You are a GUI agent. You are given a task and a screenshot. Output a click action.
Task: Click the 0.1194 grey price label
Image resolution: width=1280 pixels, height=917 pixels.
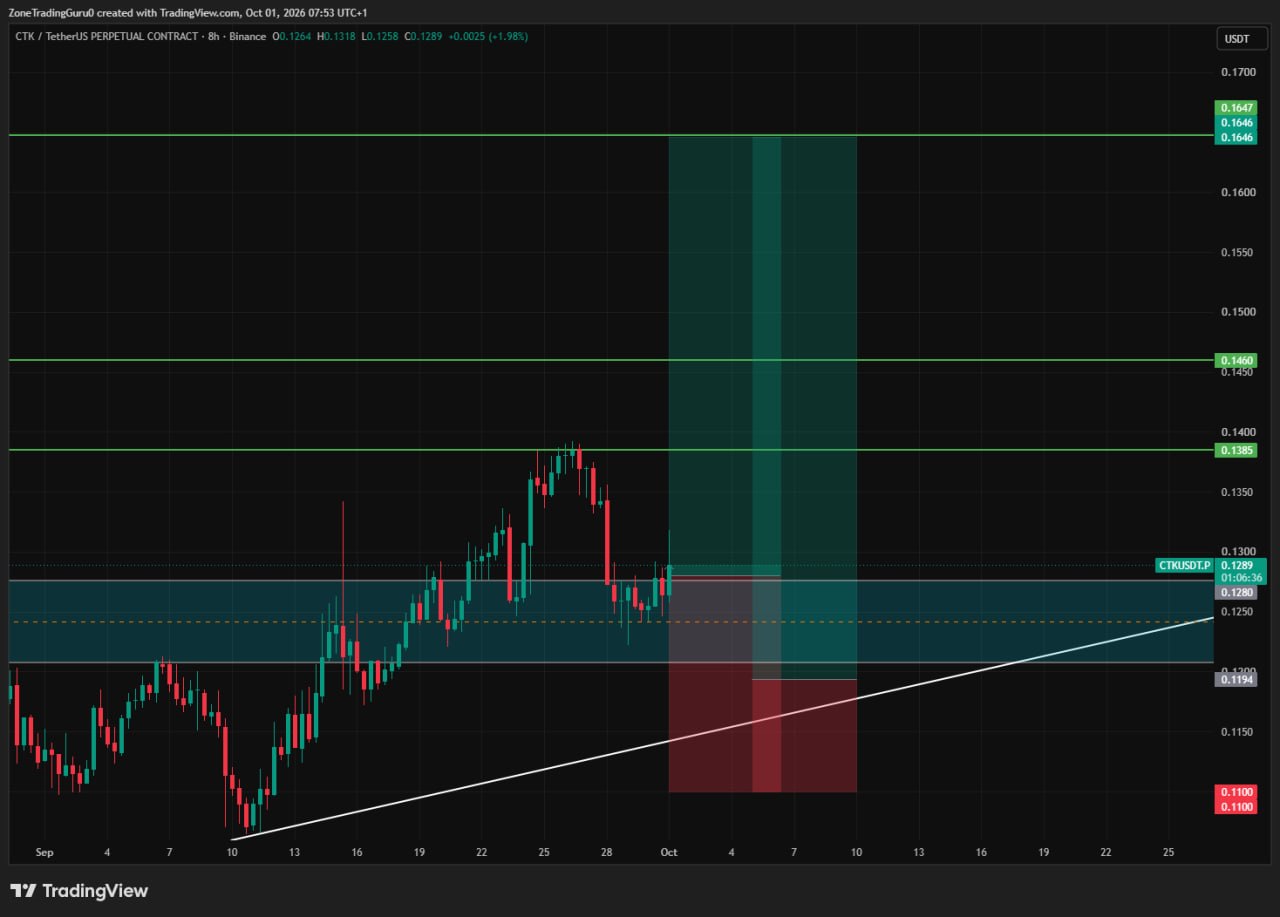click(1235, 680)
